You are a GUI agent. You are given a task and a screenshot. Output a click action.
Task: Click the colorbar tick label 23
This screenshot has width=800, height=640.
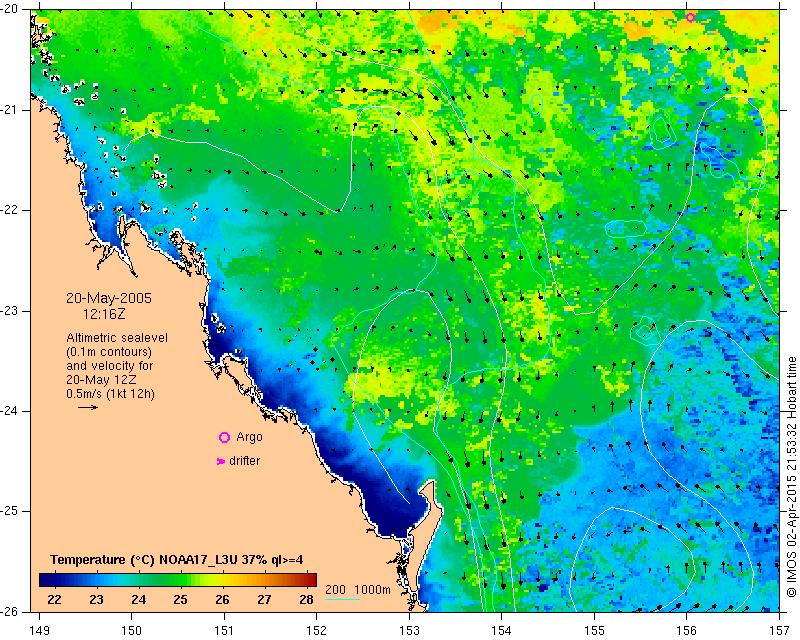96,600
